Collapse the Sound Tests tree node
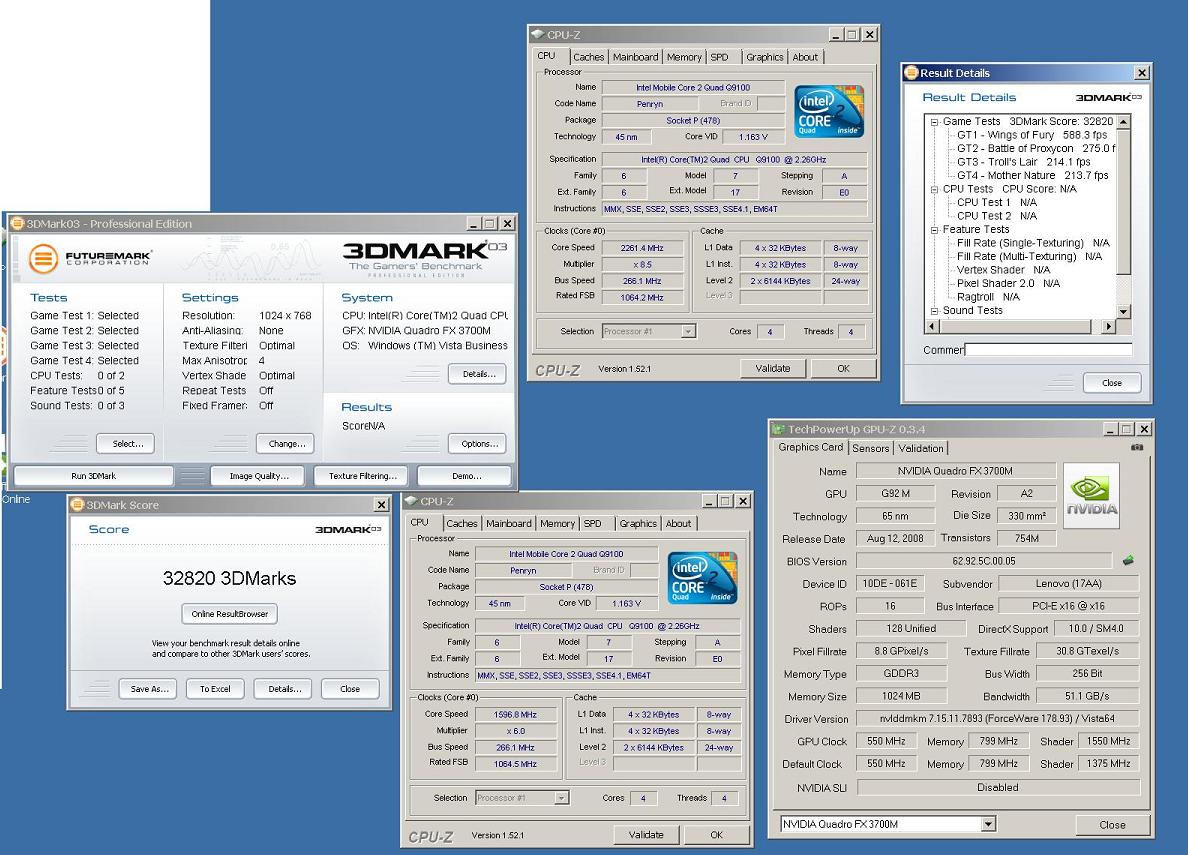 (x=934, y=311)
